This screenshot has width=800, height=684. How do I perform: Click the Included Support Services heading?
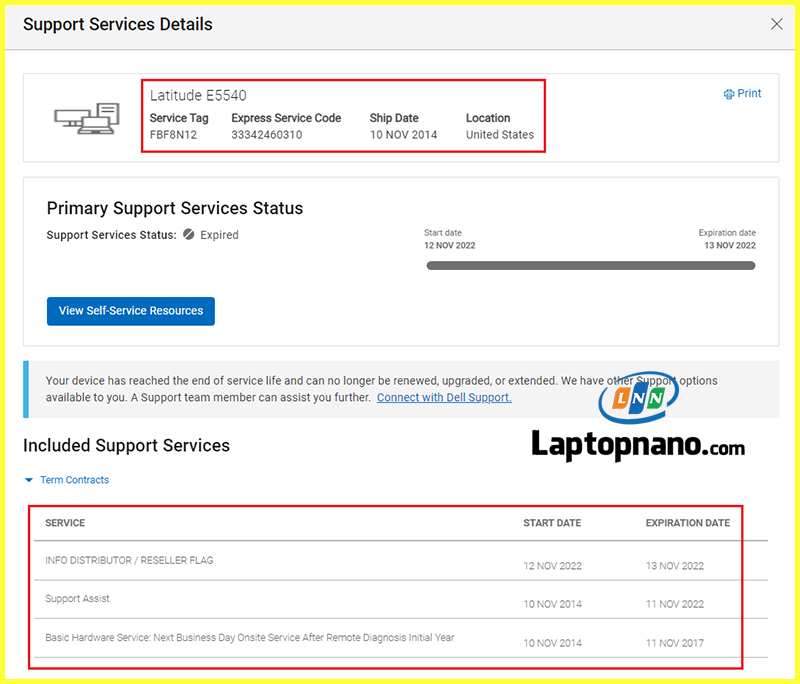tap(126, 445)
